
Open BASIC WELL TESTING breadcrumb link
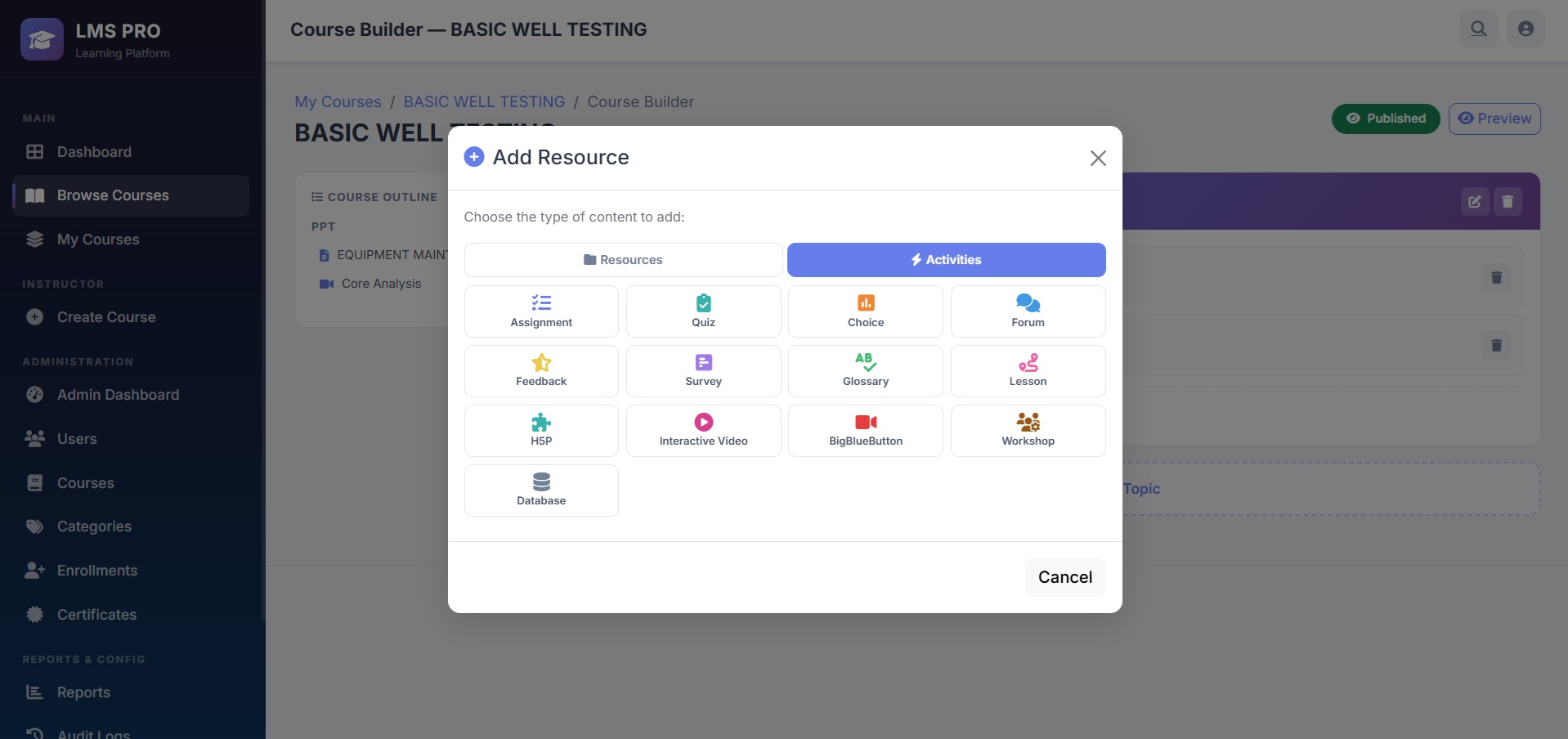[484, 102]
